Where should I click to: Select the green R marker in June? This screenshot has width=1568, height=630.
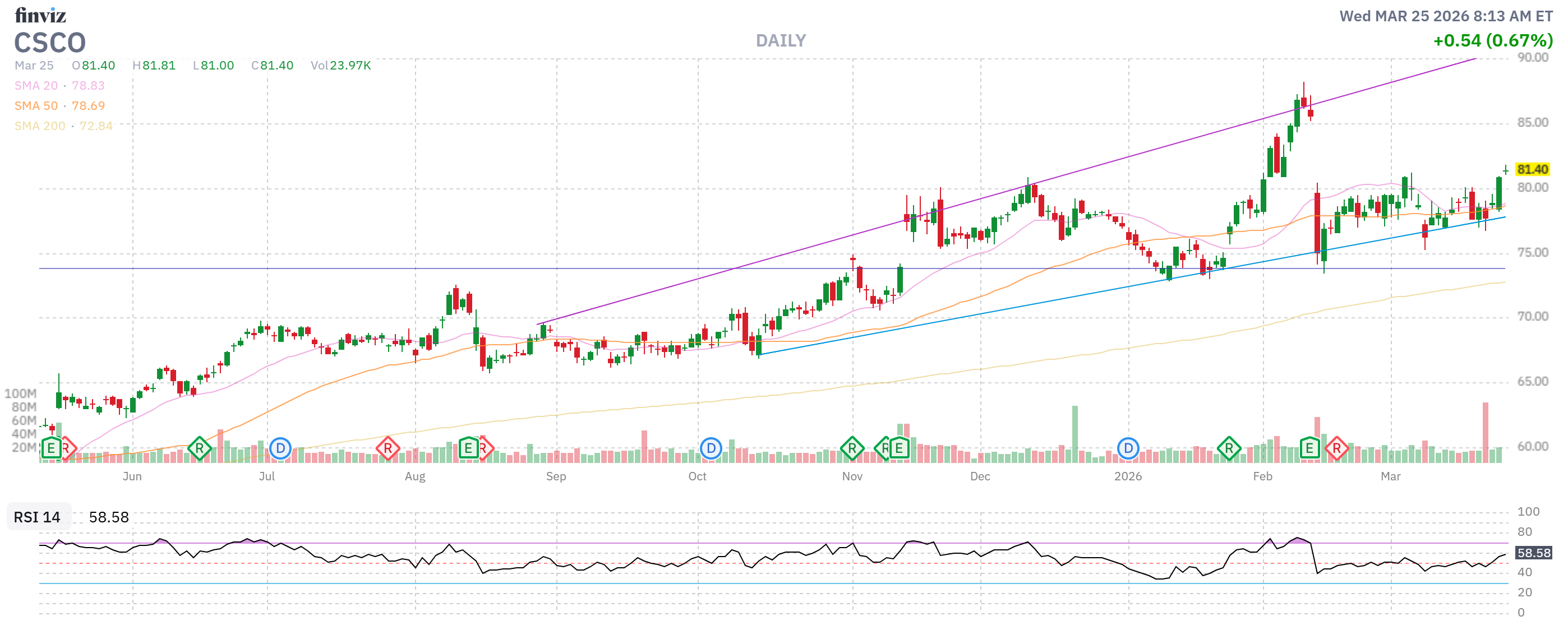[199, 449]
